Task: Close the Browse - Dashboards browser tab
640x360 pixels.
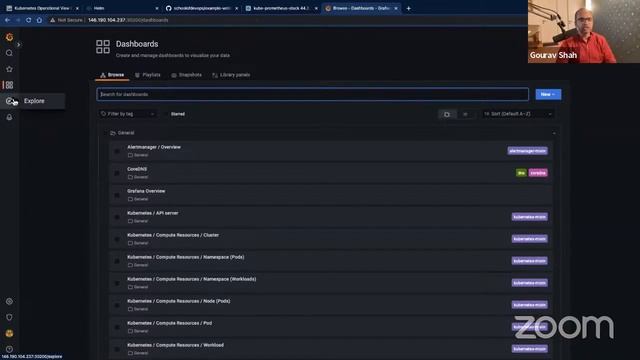Action: click(396, 8)
